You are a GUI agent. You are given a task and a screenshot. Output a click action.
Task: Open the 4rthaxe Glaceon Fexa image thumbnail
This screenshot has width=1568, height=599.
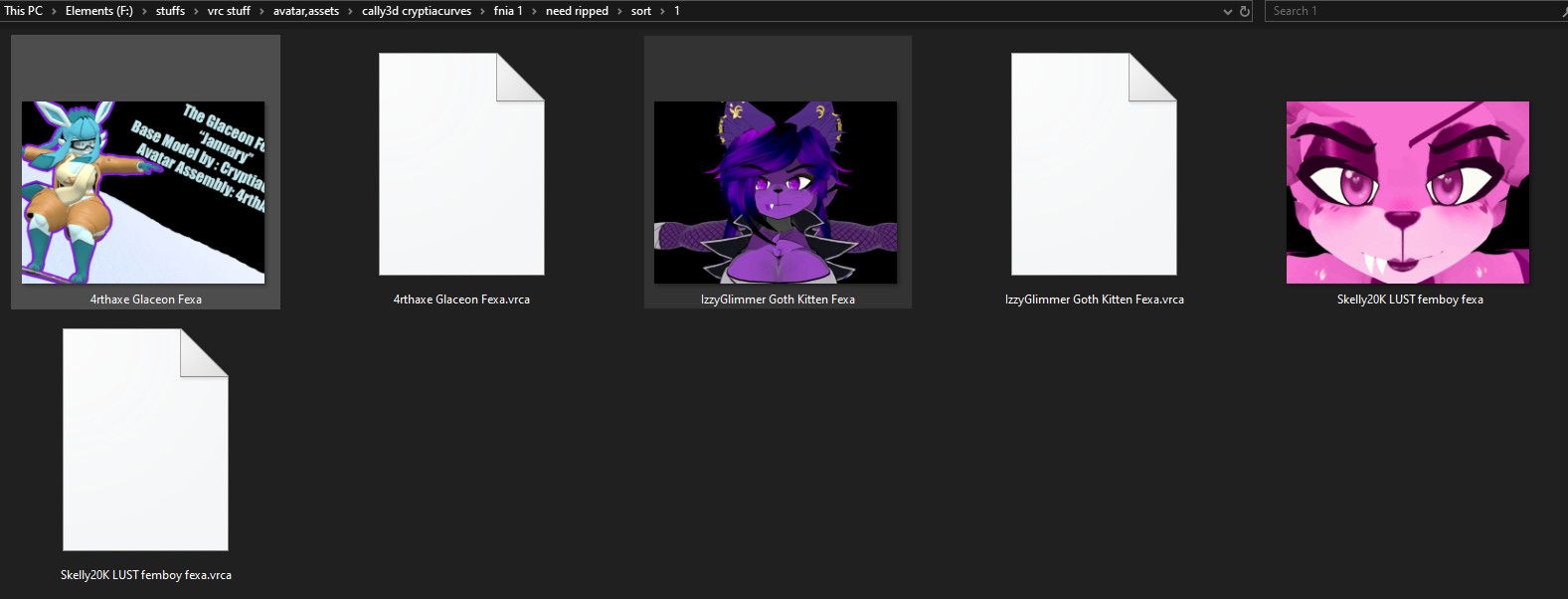pyautogui.click(x=143, y=192)
